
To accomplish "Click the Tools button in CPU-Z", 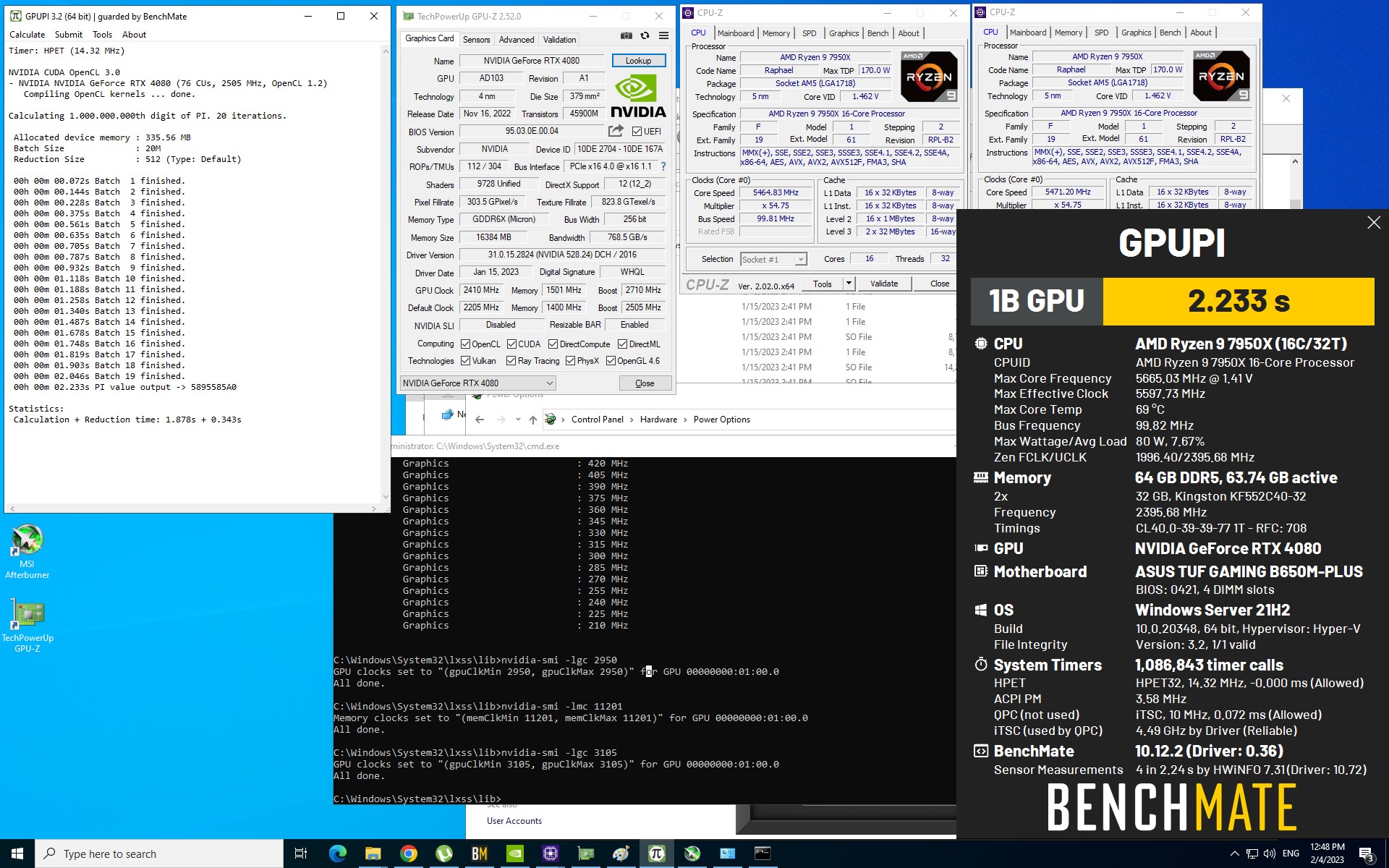I will [x=823, y=284].
